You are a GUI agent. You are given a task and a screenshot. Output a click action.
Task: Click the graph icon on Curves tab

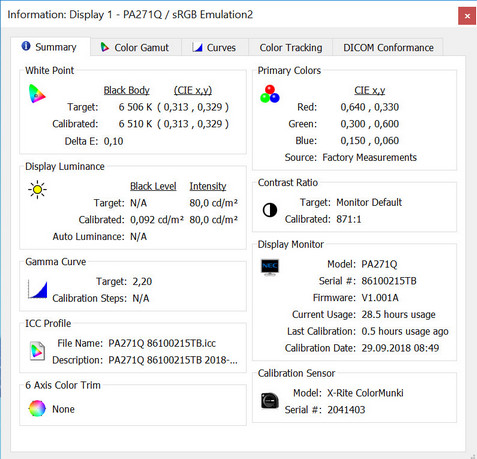pyautogui.click(x=197, y=47)
